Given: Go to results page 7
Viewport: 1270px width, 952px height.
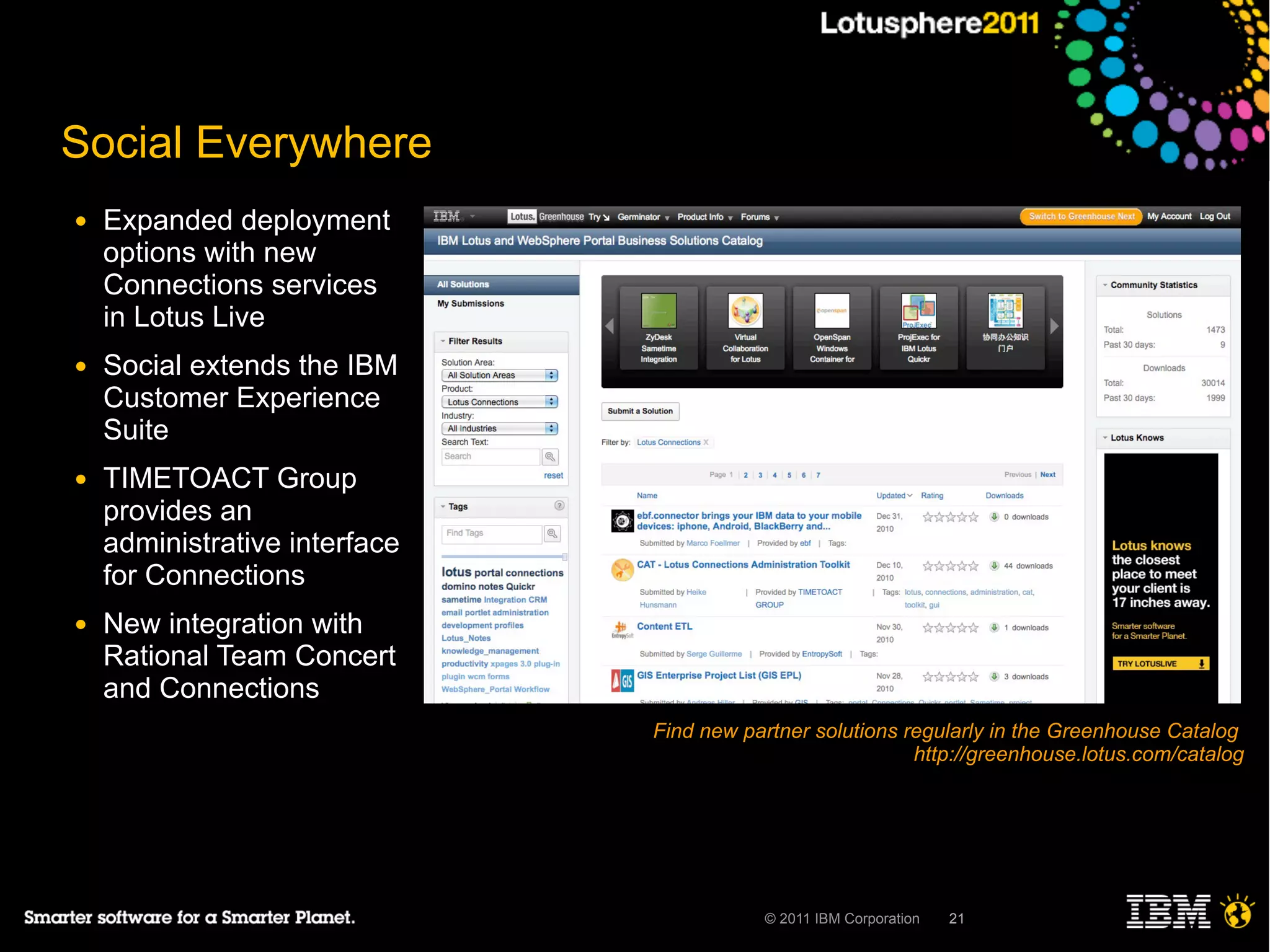Looking at the screenshot, I should 818,475.
